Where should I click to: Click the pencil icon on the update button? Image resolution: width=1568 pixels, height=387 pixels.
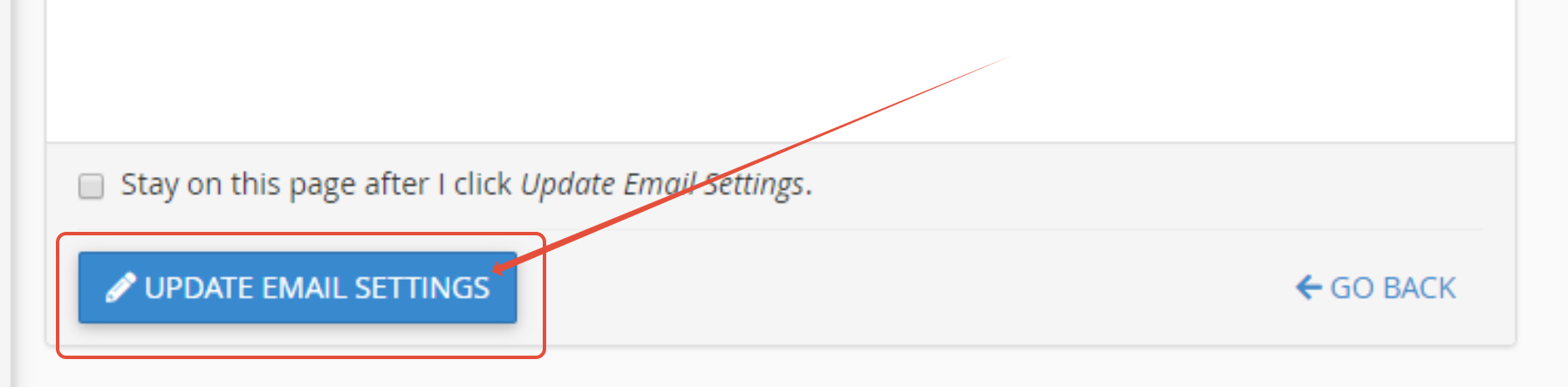point(120,288)
